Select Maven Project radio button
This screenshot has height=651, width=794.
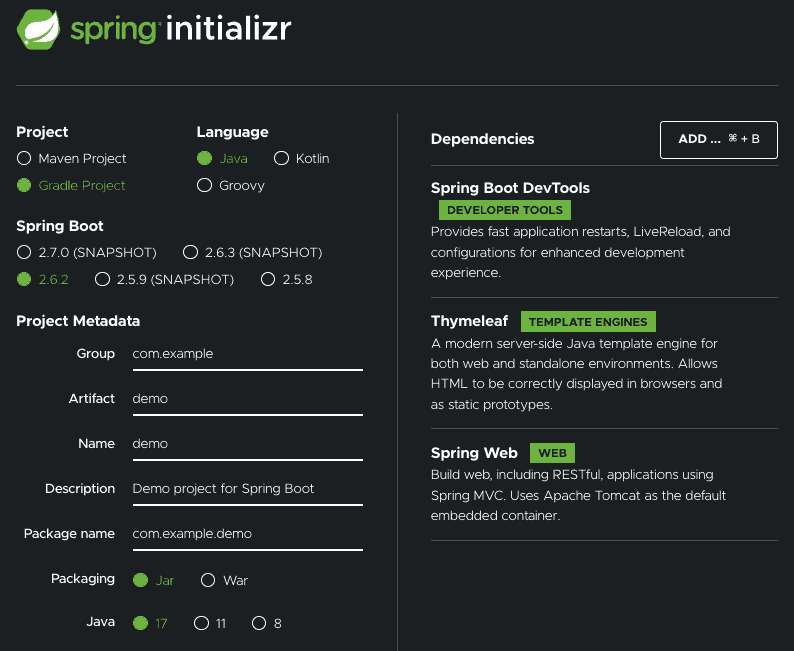coord(24,158)
